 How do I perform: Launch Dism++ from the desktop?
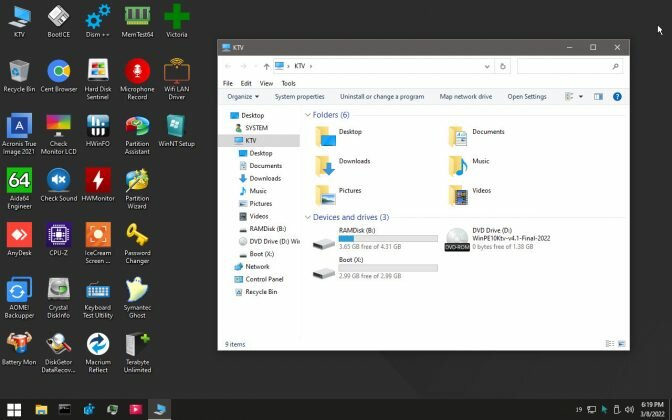coord(98,21)
